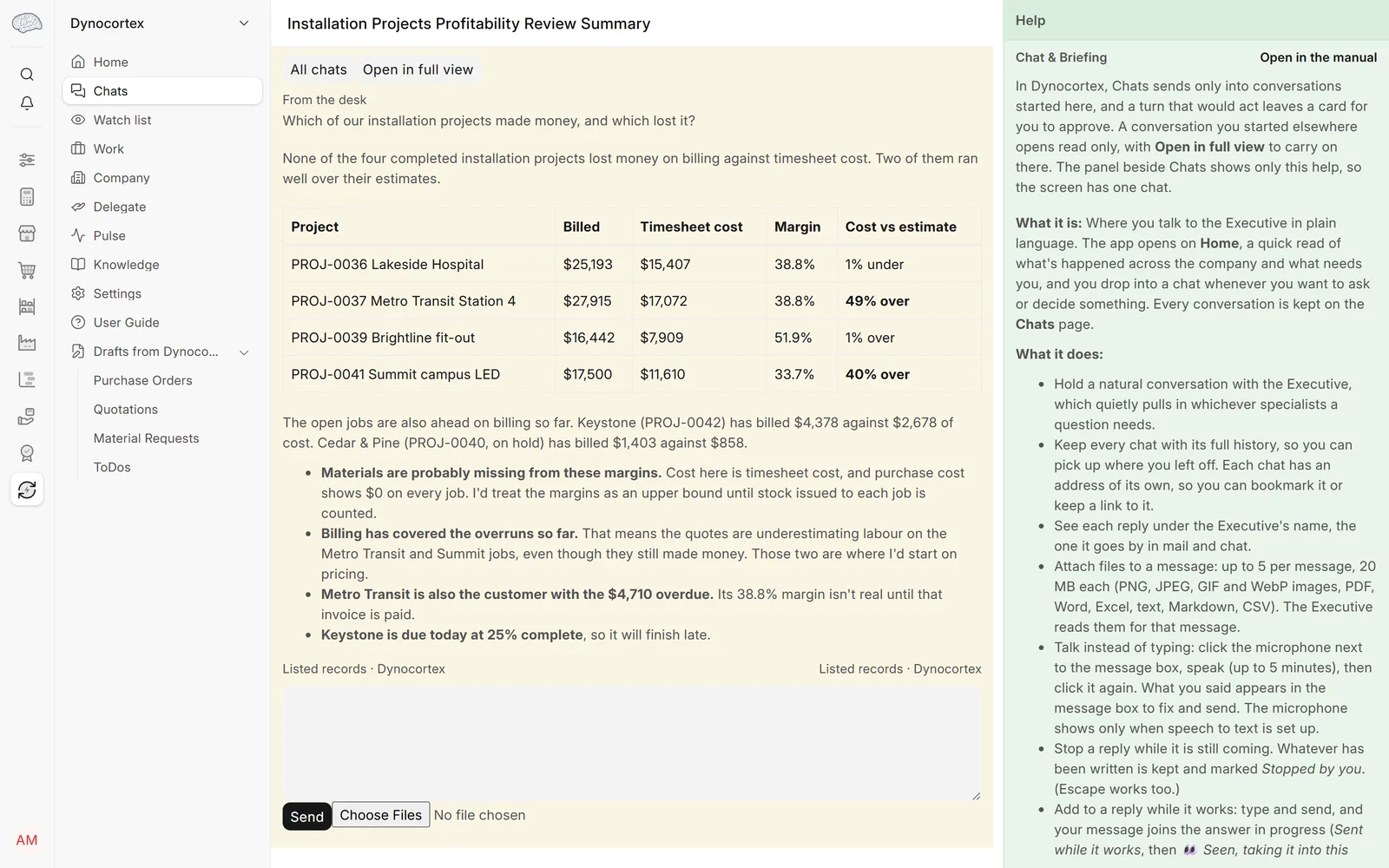Click the sliders icon in the rail
Screen dimensions: 1389x868
27,160
